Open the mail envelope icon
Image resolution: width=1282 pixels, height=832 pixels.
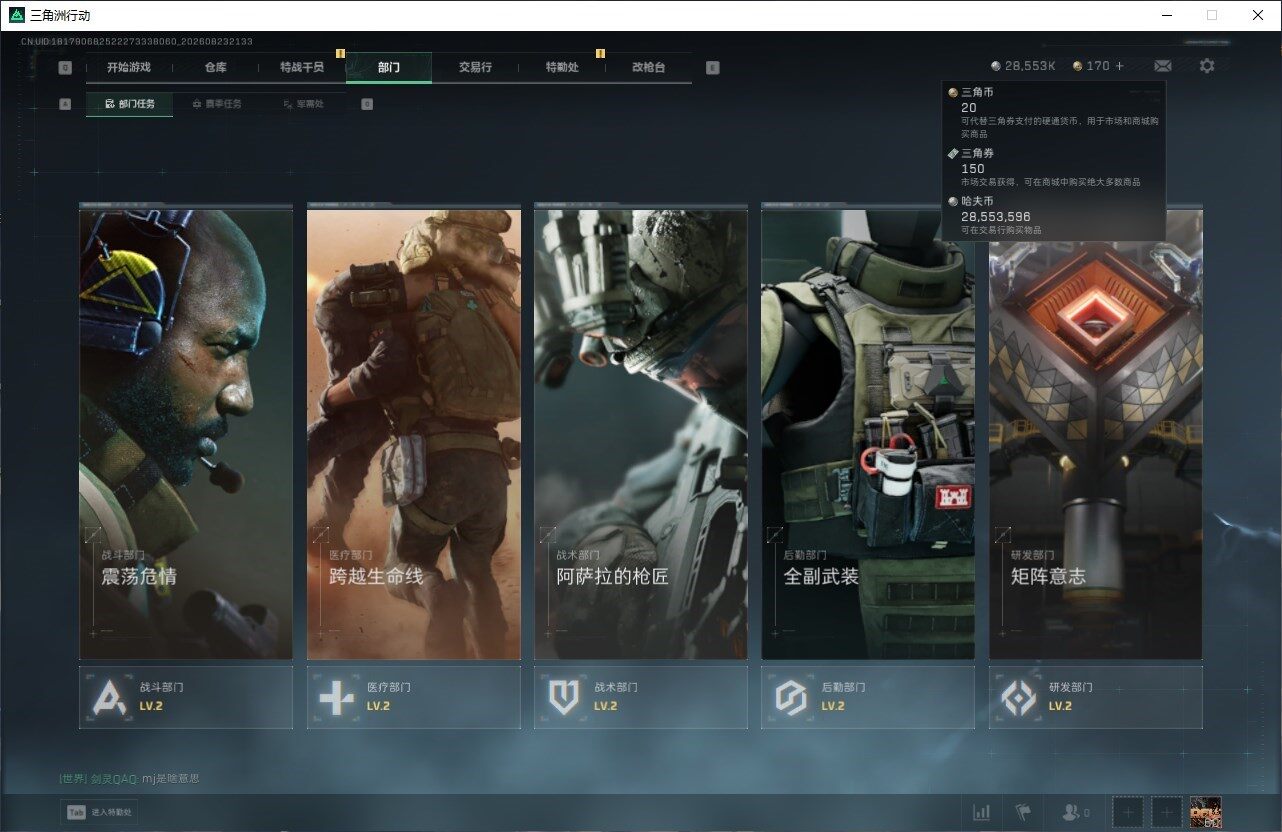point(1163,66)
